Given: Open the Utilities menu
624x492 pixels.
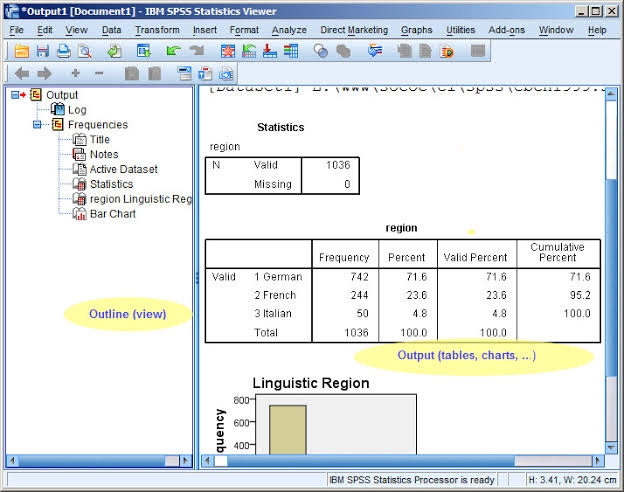Looking at the screenshot, I should (460, 30).
